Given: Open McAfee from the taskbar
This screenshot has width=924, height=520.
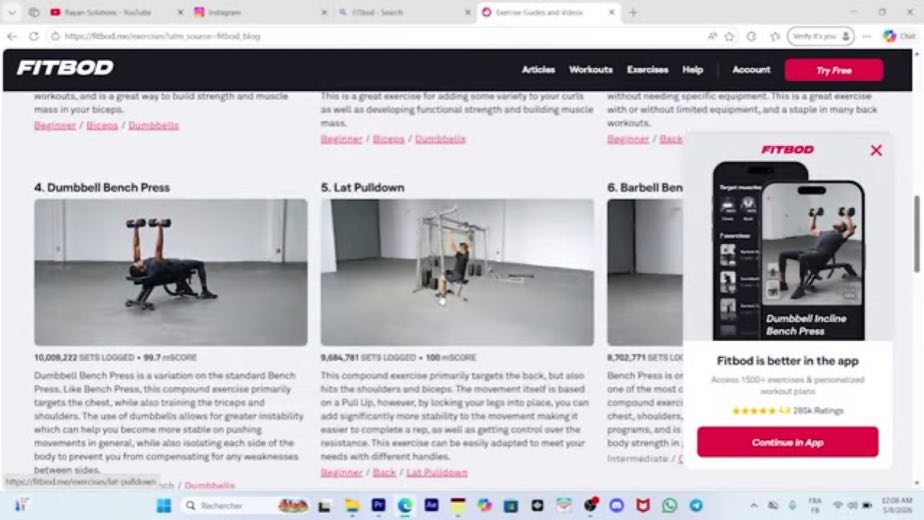Looking at the screenshot, I should tap(643, 505).
